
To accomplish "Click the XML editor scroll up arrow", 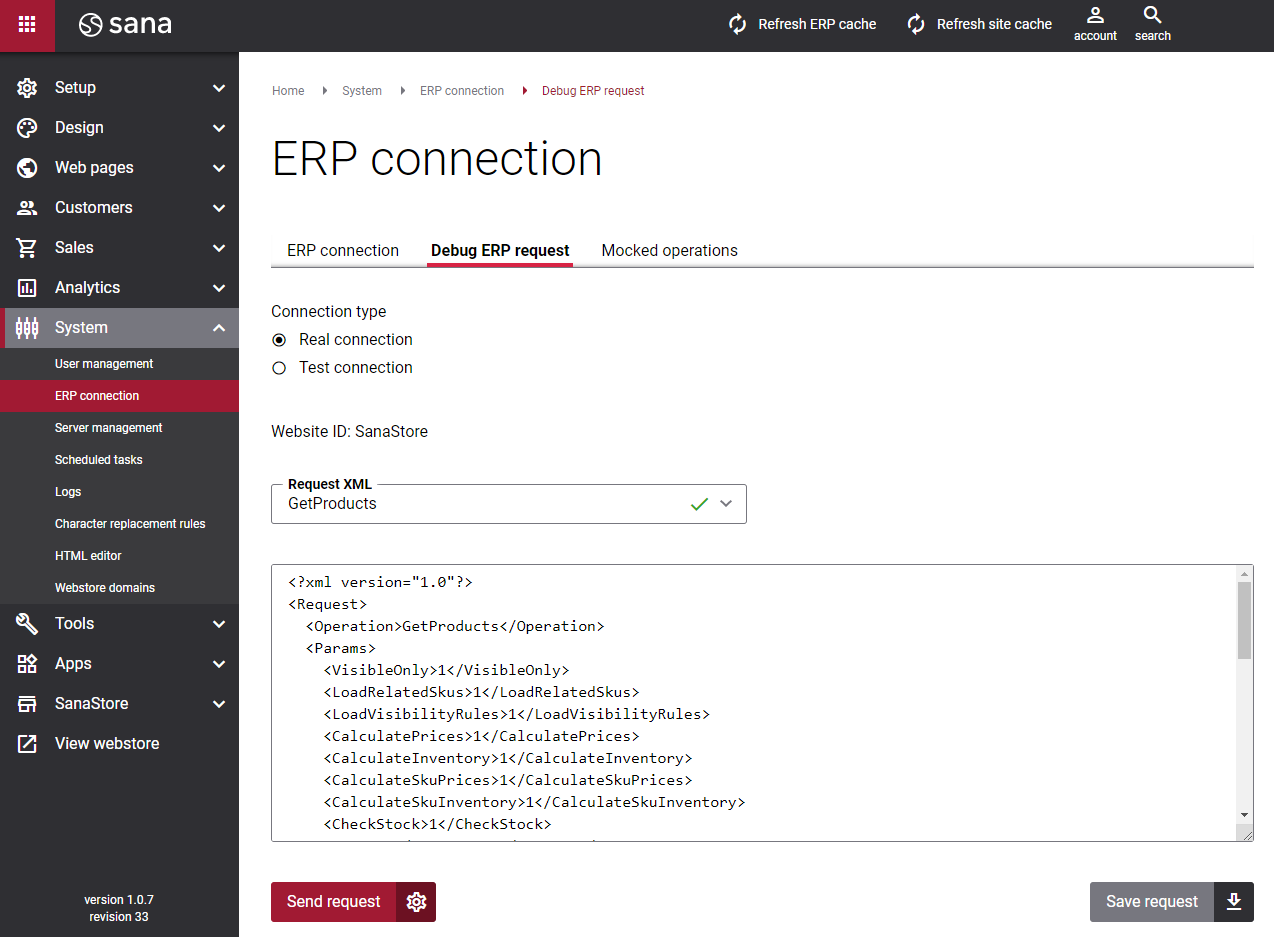I will pyautogui.click(x=1244, y=574).
